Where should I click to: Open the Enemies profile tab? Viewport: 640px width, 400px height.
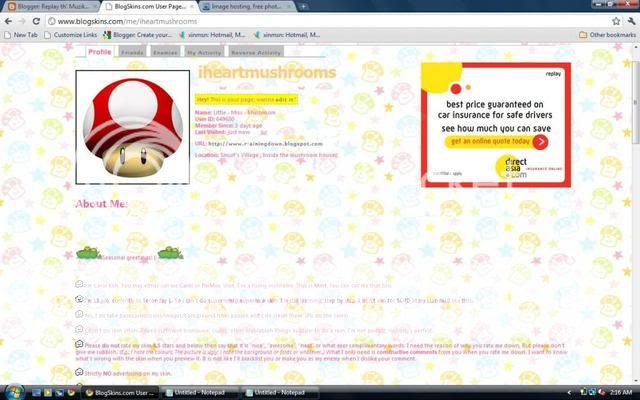click(x=166, y=51)
